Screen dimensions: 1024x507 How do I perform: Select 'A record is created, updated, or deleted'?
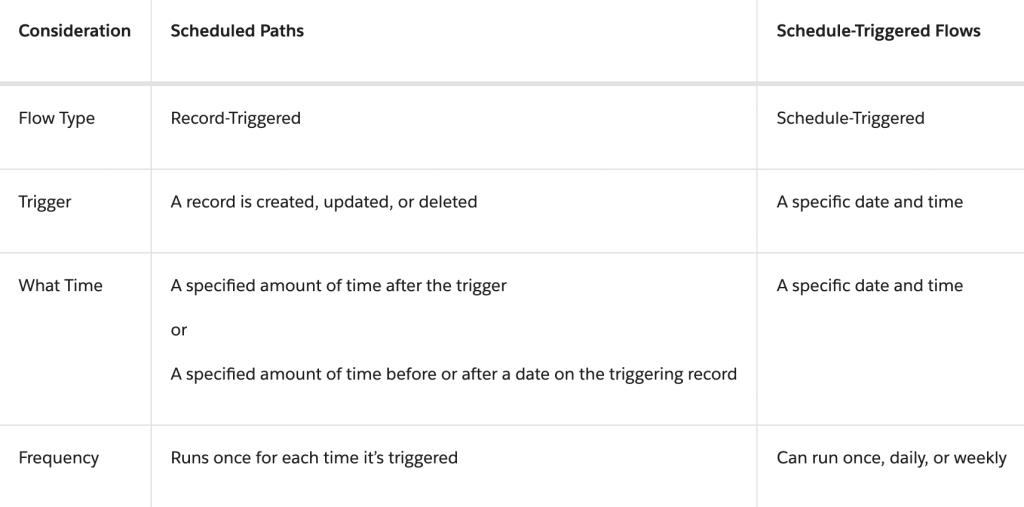point(324,202)
